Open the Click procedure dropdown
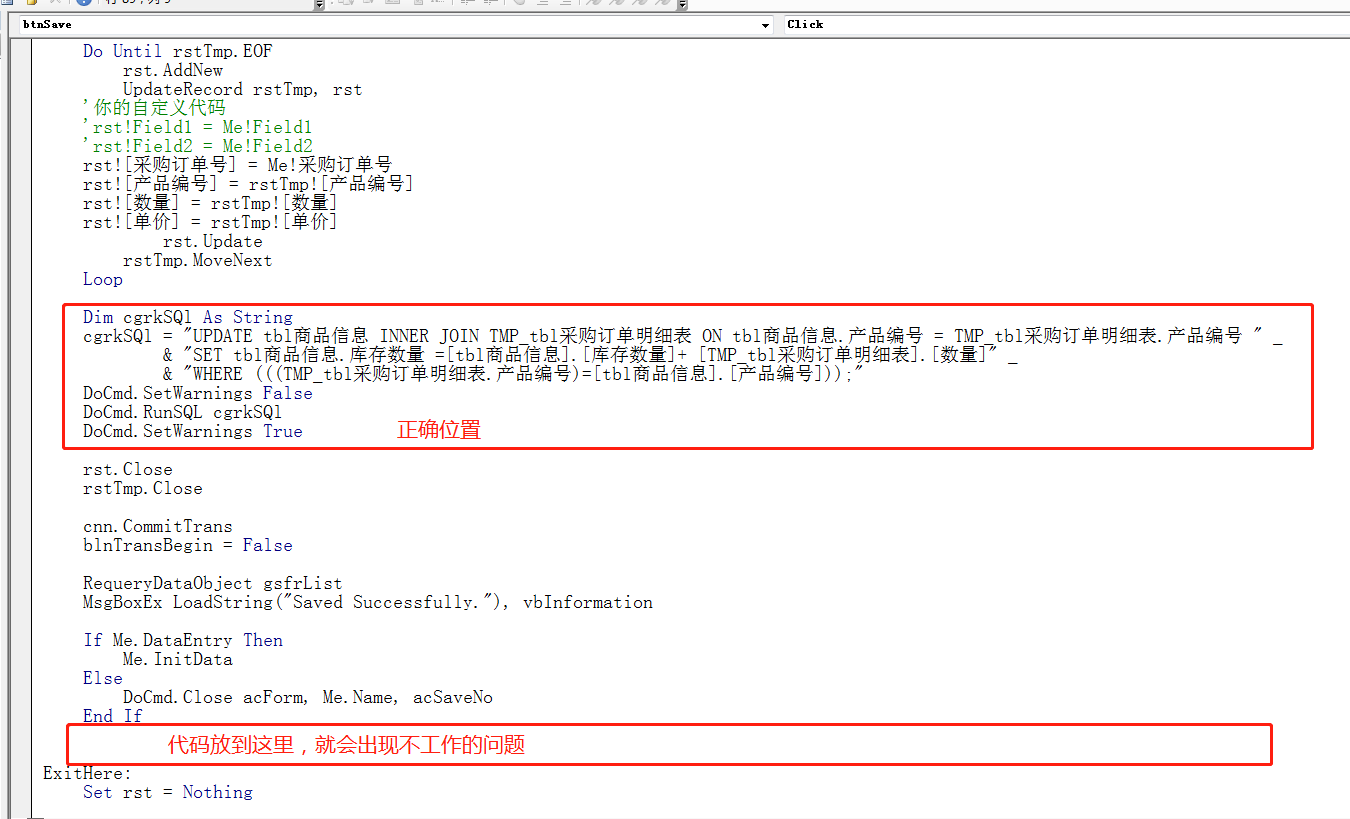This screenshot has width=1350, height=819. (1065, 25)
